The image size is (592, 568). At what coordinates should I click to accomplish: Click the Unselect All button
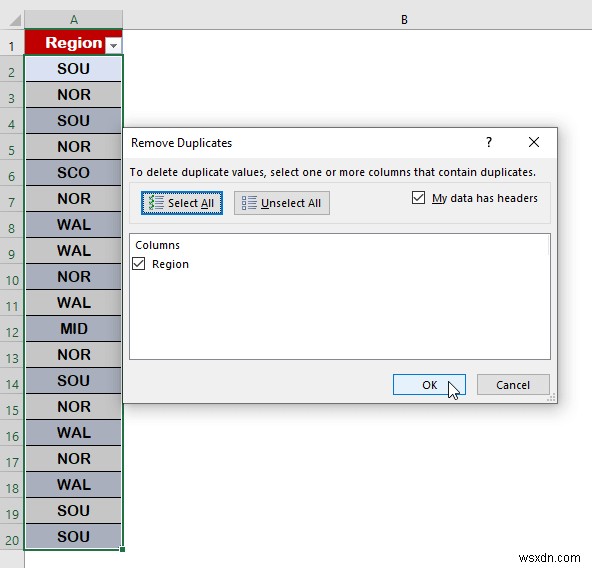pos(282,203)
